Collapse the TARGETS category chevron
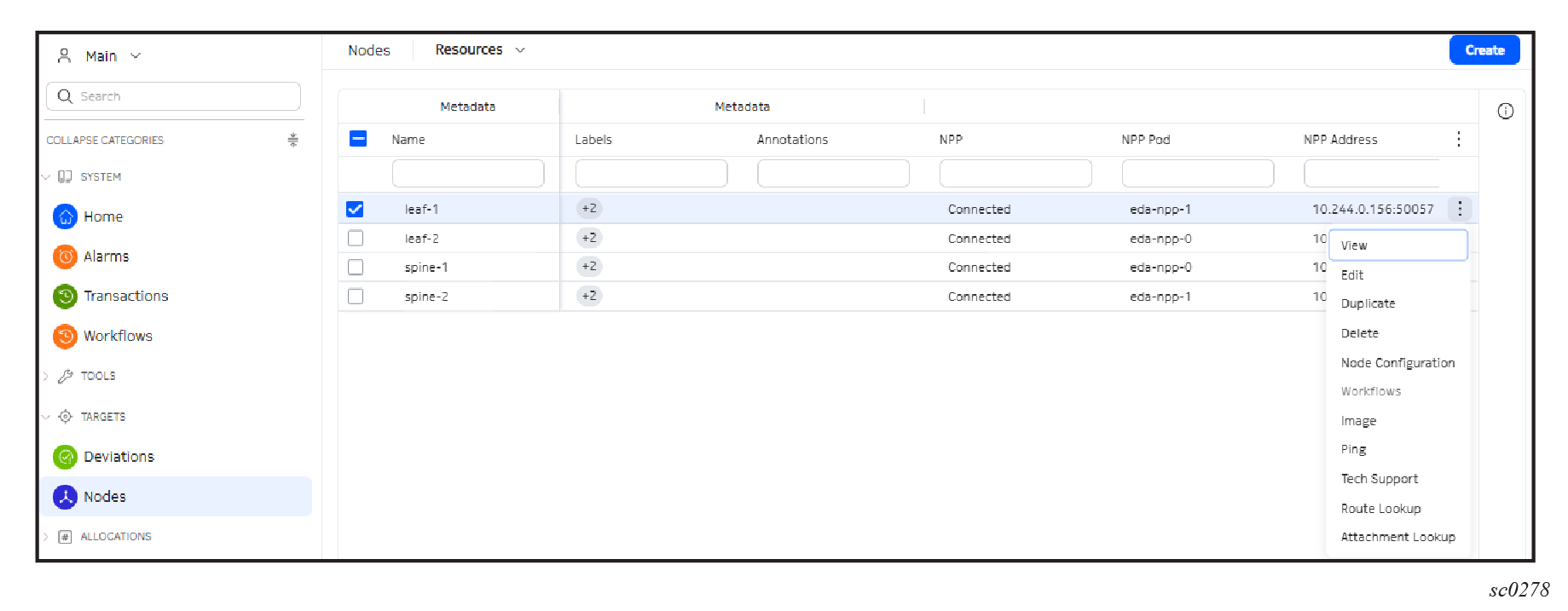1568x611 pixels. [x=46, y=417]
